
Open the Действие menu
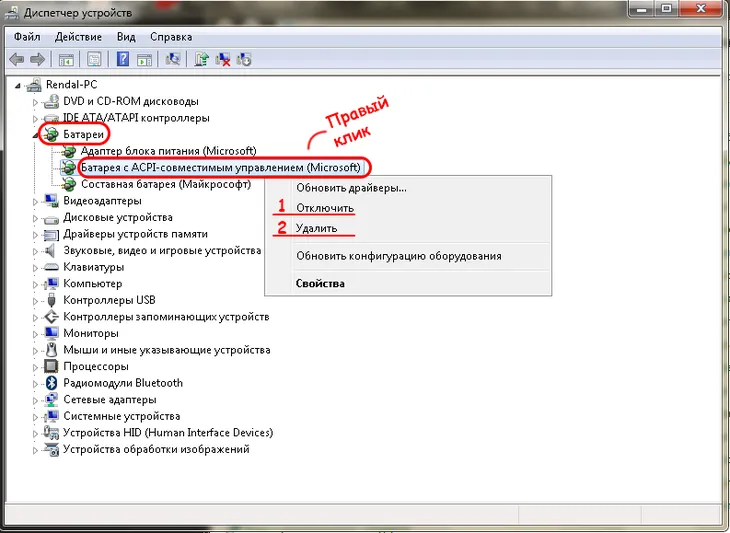point(78,37)
